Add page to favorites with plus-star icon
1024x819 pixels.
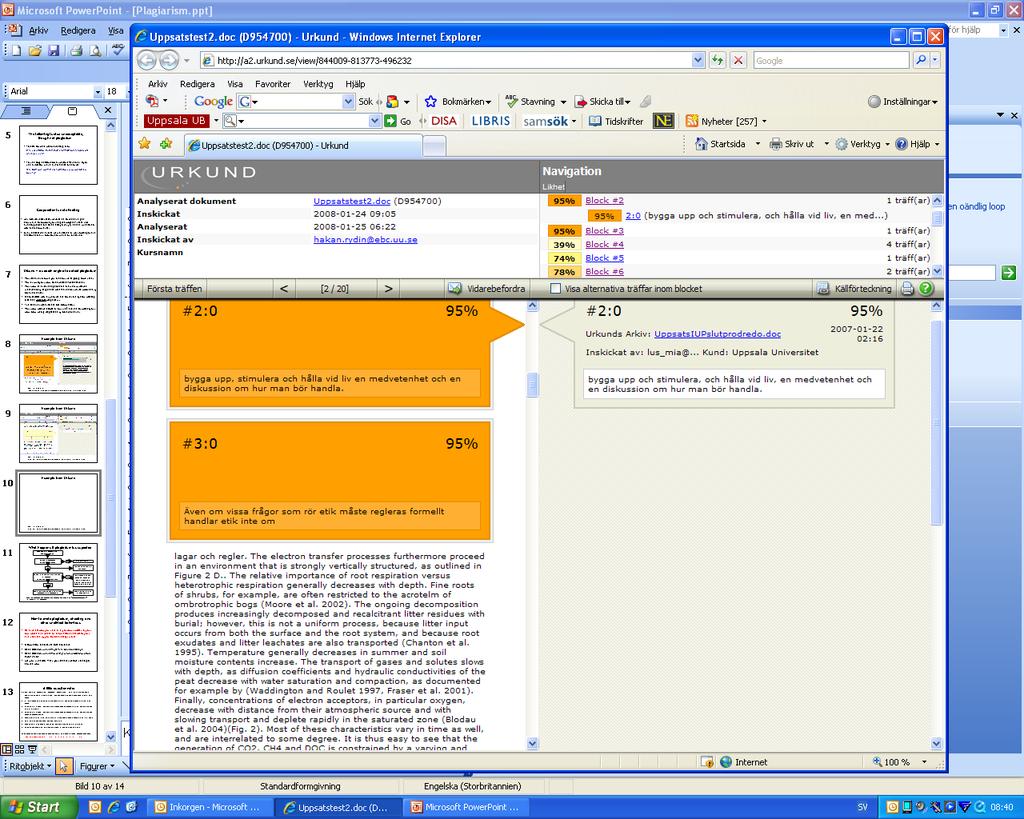click(166, 144)
